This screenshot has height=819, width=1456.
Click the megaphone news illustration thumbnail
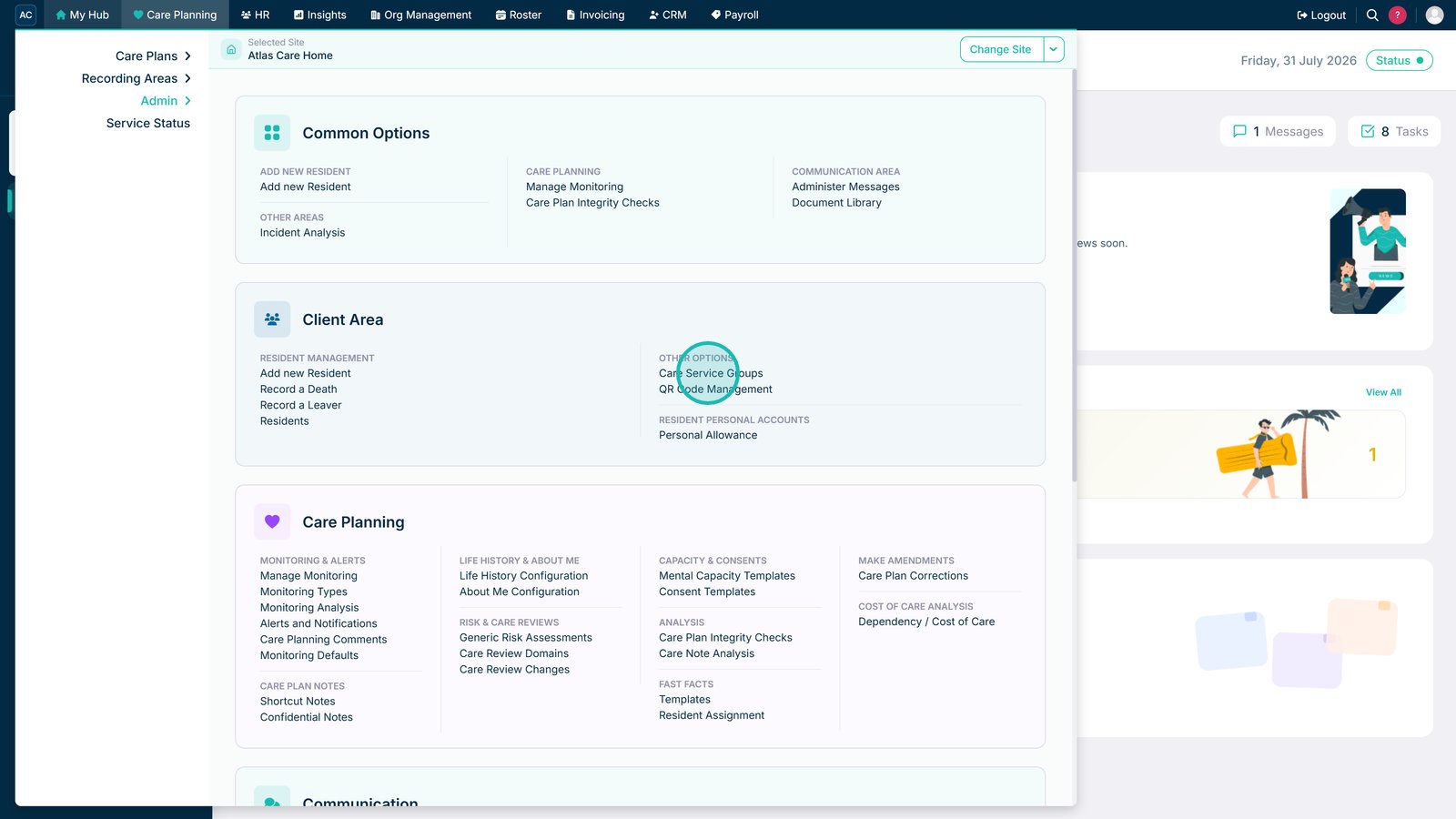tap(1368, 251)
